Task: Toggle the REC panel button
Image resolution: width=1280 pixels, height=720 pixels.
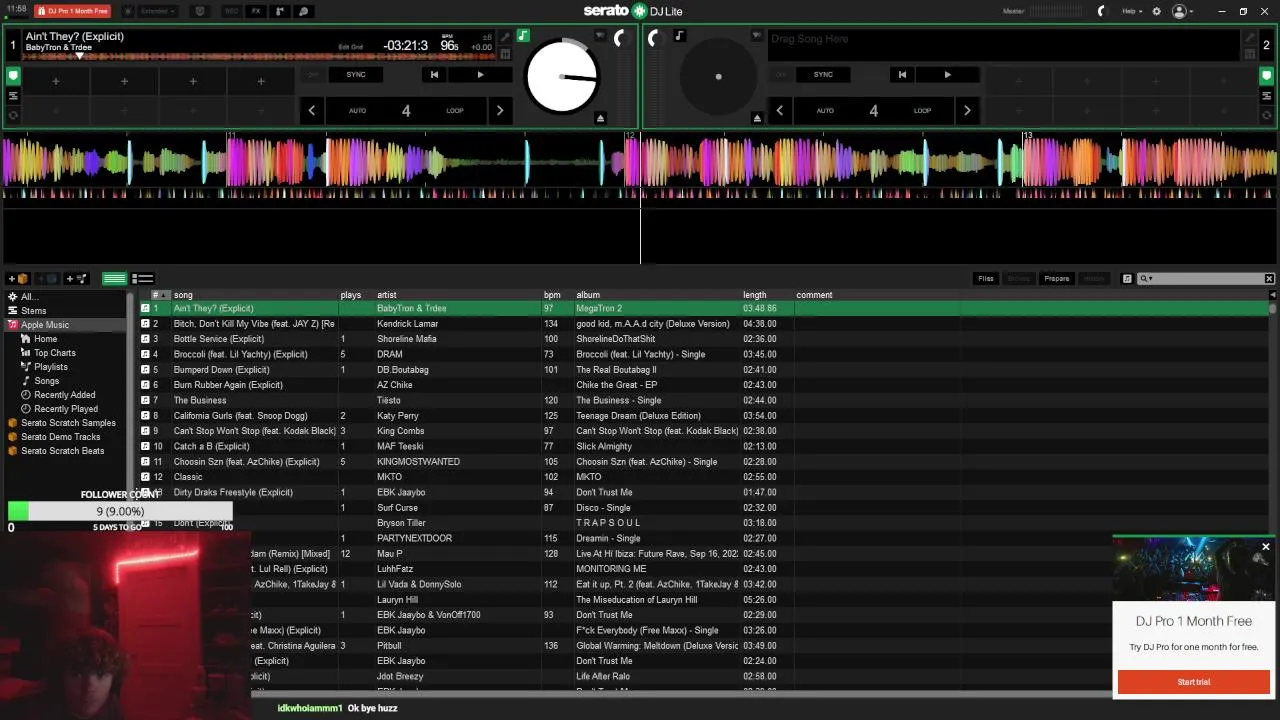Action: click(232, 11)
